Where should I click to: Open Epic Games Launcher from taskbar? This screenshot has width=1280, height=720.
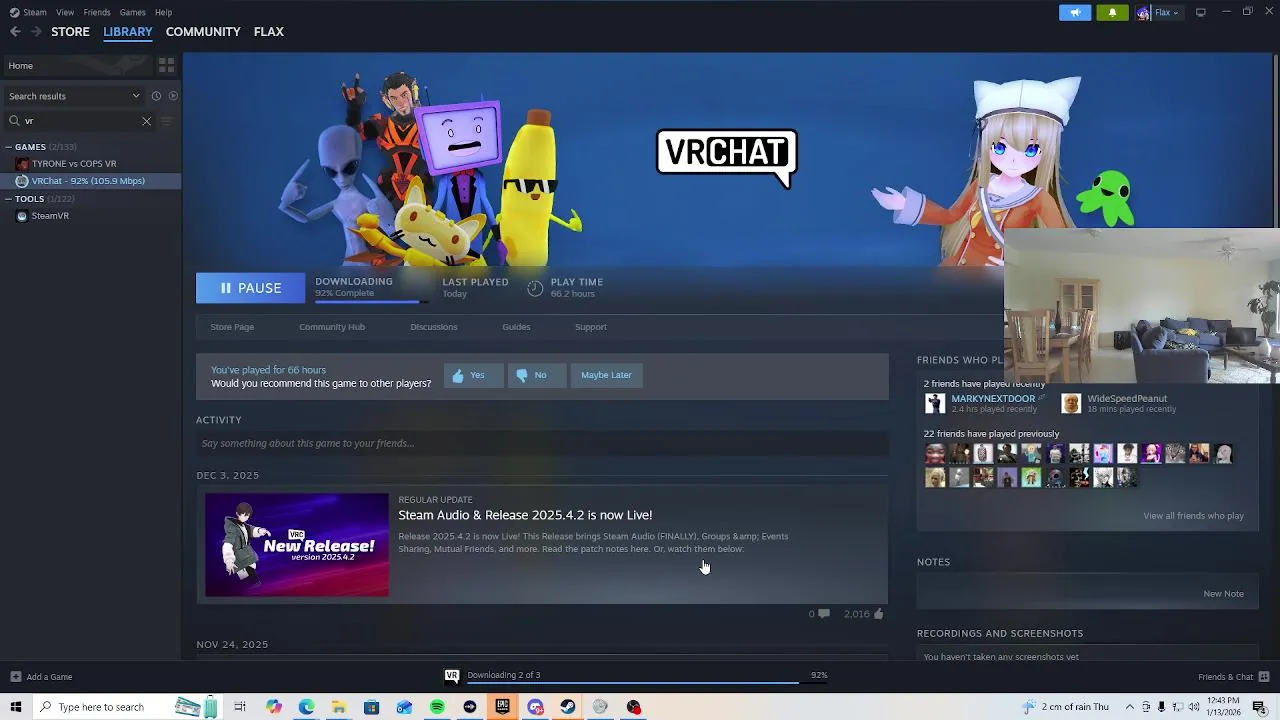(502, 707)
